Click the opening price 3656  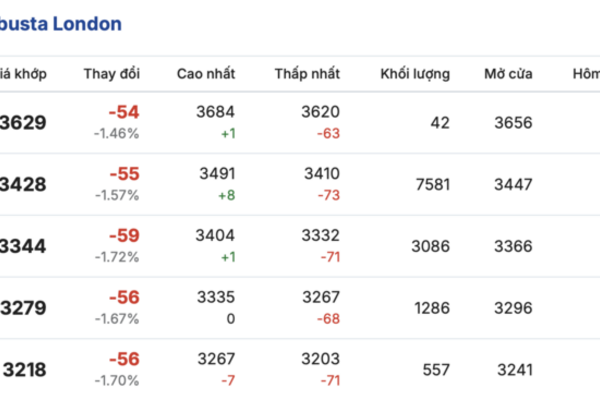(x=513, y=123)
